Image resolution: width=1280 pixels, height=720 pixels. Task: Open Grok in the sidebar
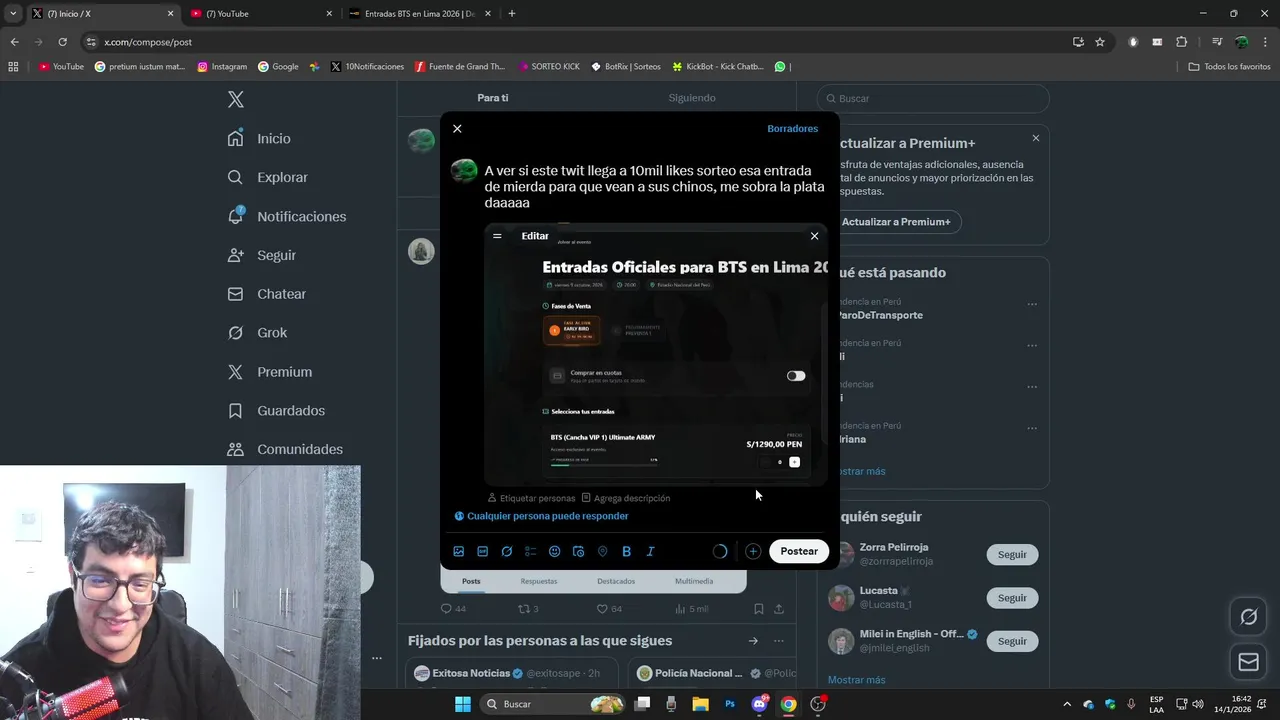click(258, 333)
